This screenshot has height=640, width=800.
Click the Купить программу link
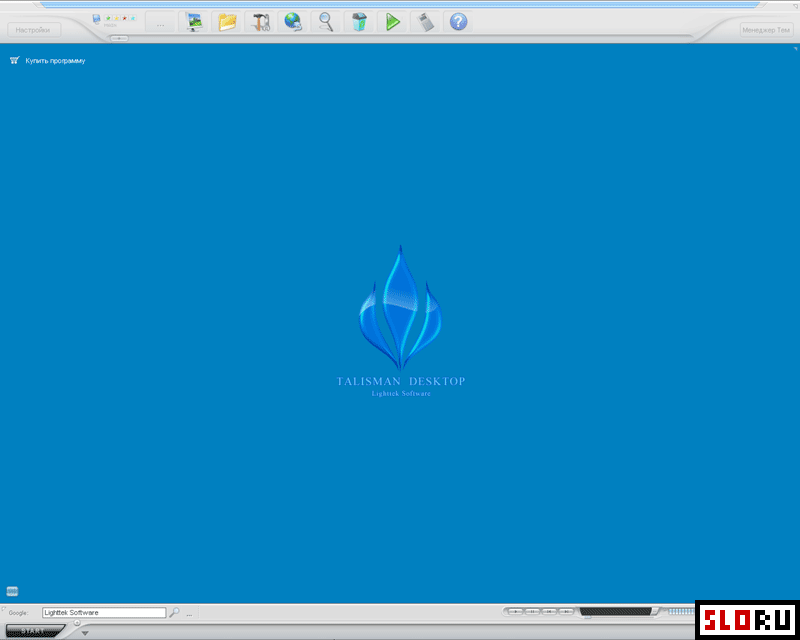(55, 61)
